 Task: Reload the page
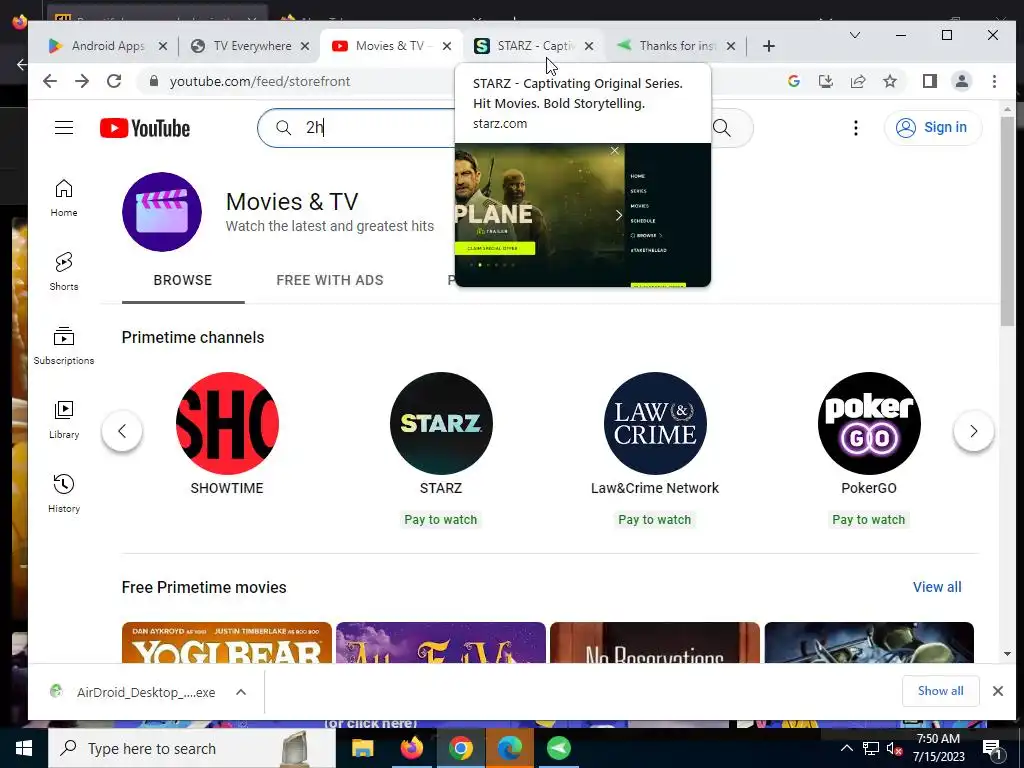pos(114,81)
